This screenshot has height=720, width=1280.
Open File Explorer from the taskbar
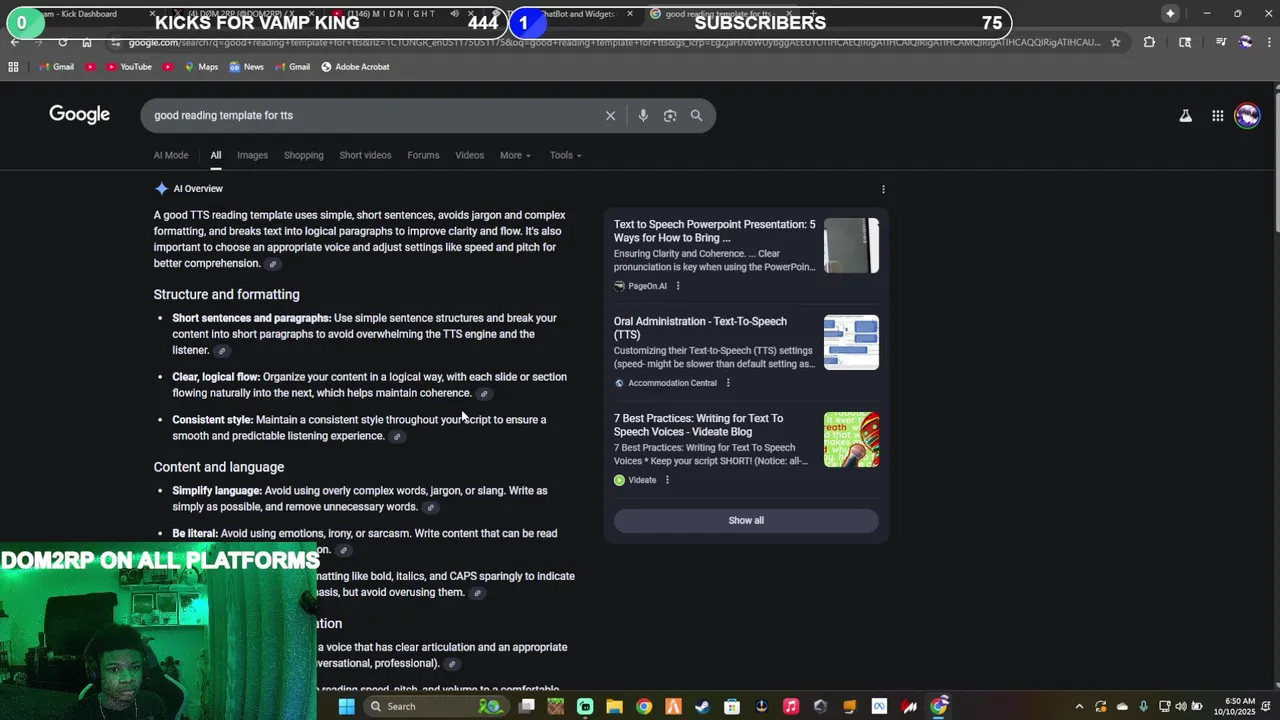point(614,706)
